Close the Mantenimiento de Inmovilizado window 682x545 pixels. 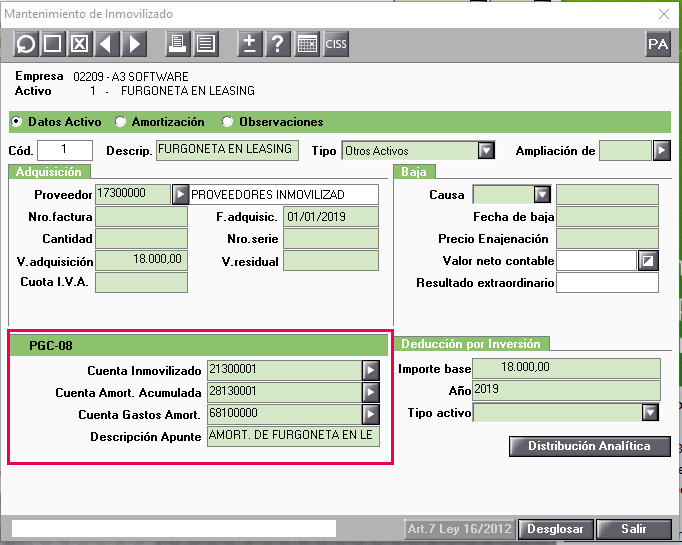click(664, 14)
